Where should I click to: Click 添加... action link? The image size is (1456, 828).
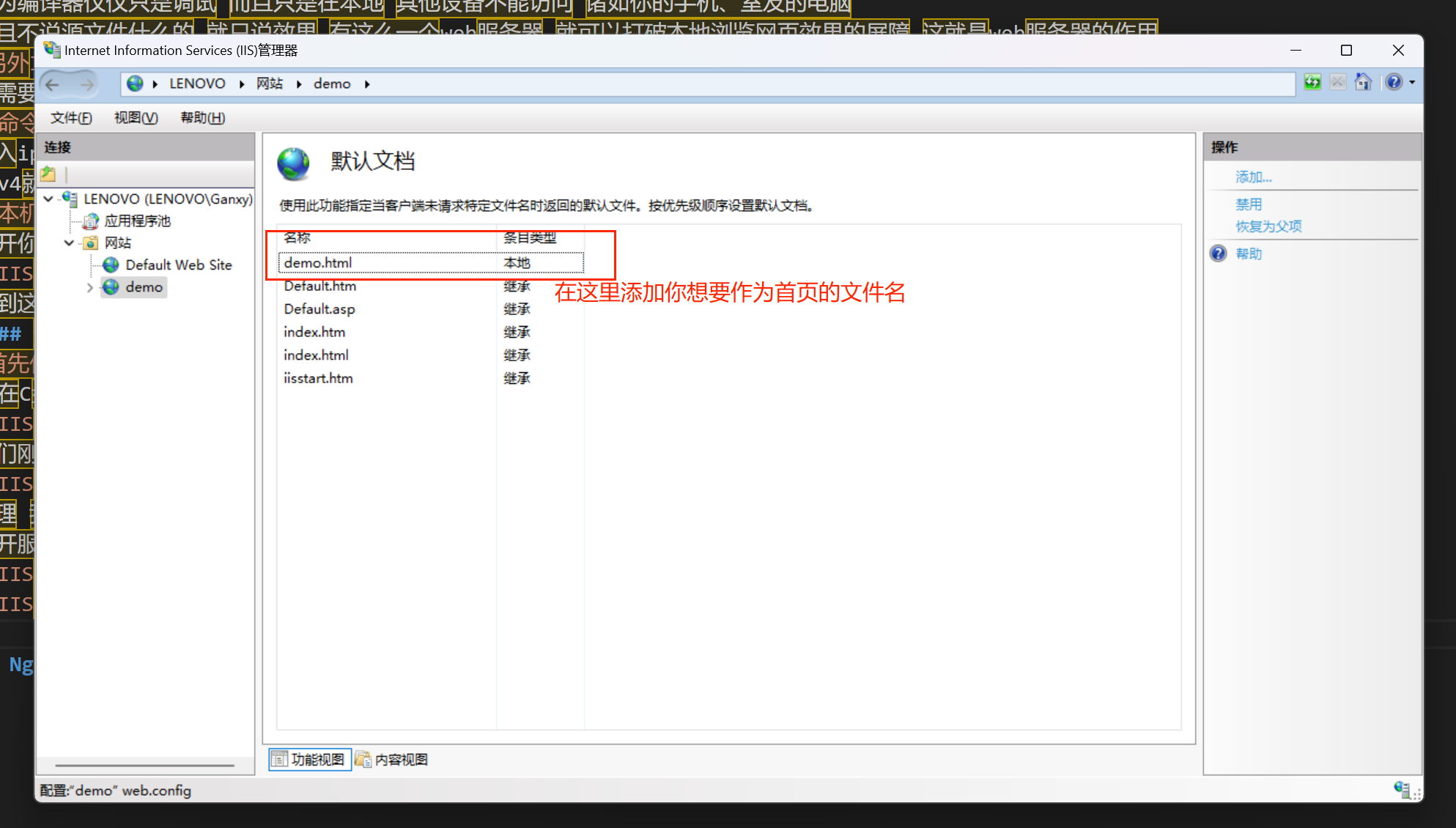(1254, 177)
